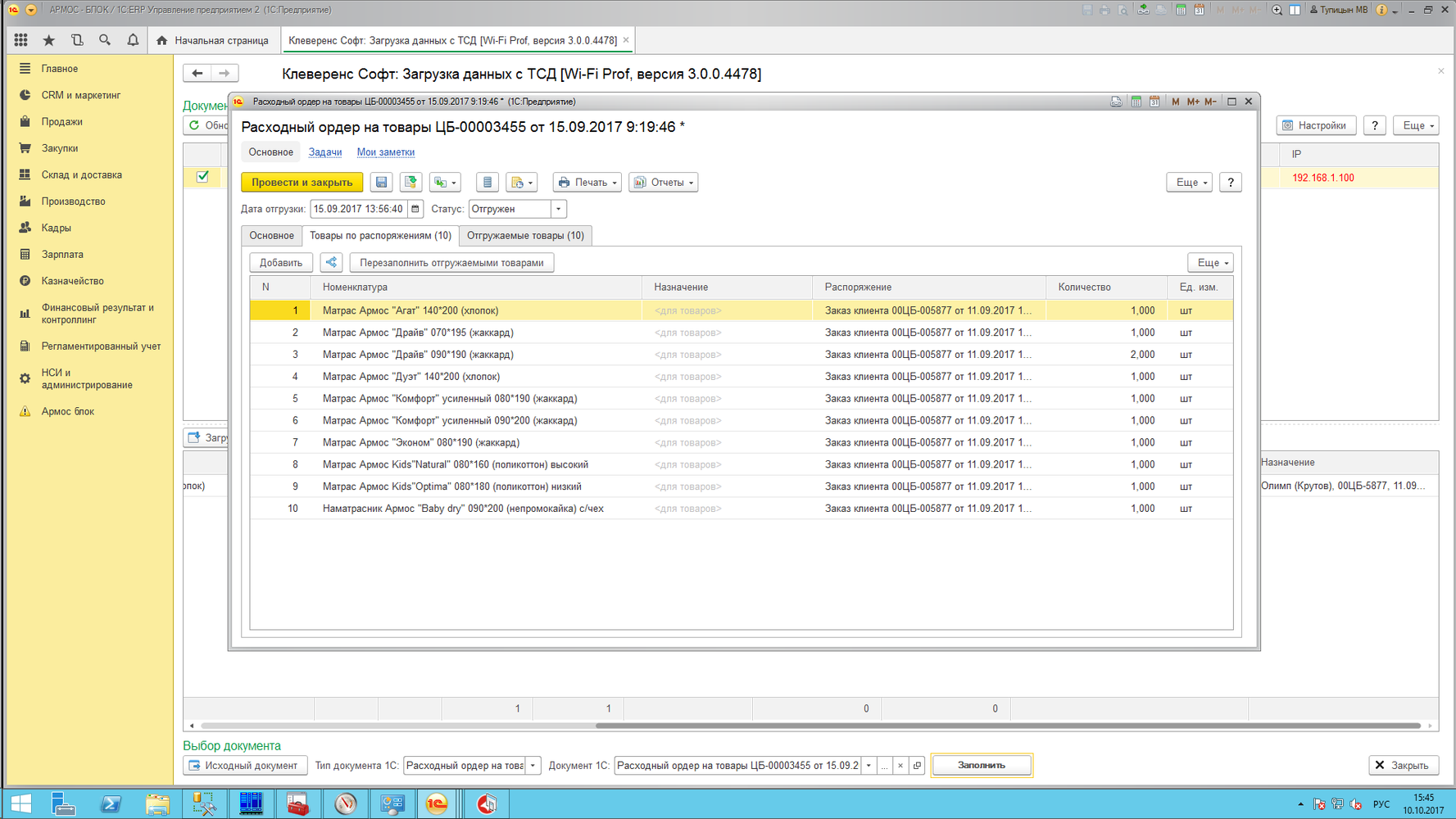Open the Отчеты dropdown menu

click(664, 183)
